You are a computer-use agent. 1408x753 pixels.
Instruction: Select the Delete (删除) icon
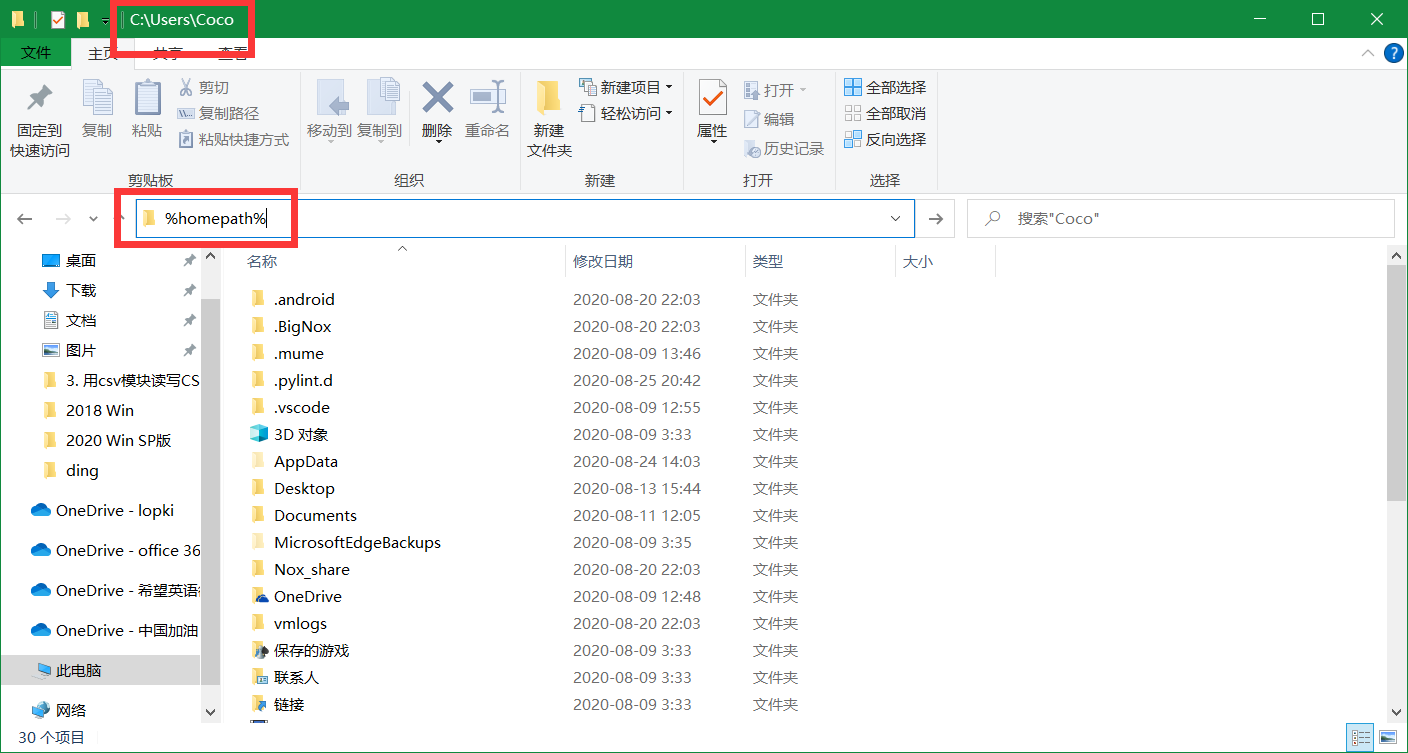[437, 110]
